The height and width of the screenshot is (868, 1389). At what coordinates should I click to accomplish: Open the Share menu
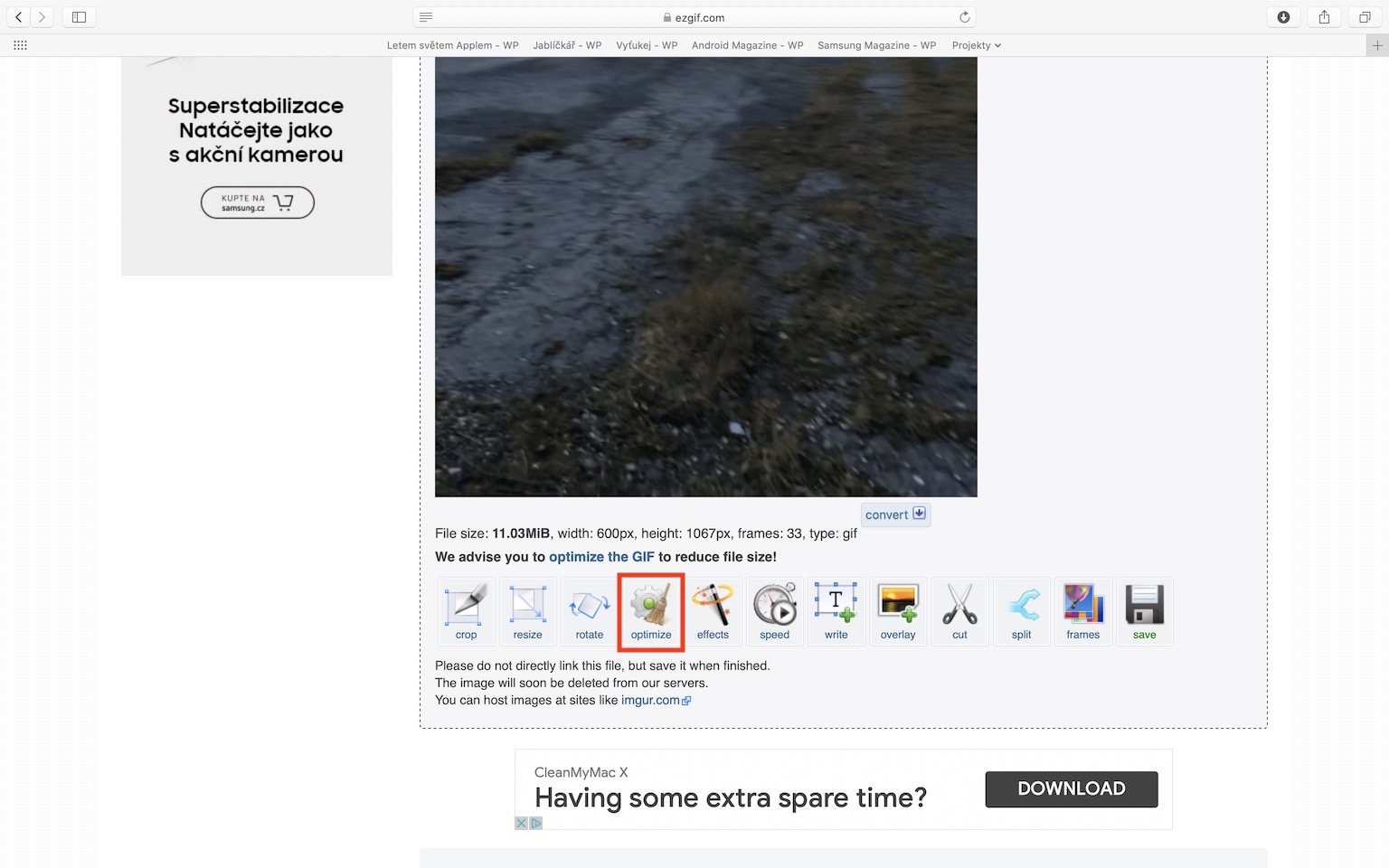(1324, 17)
